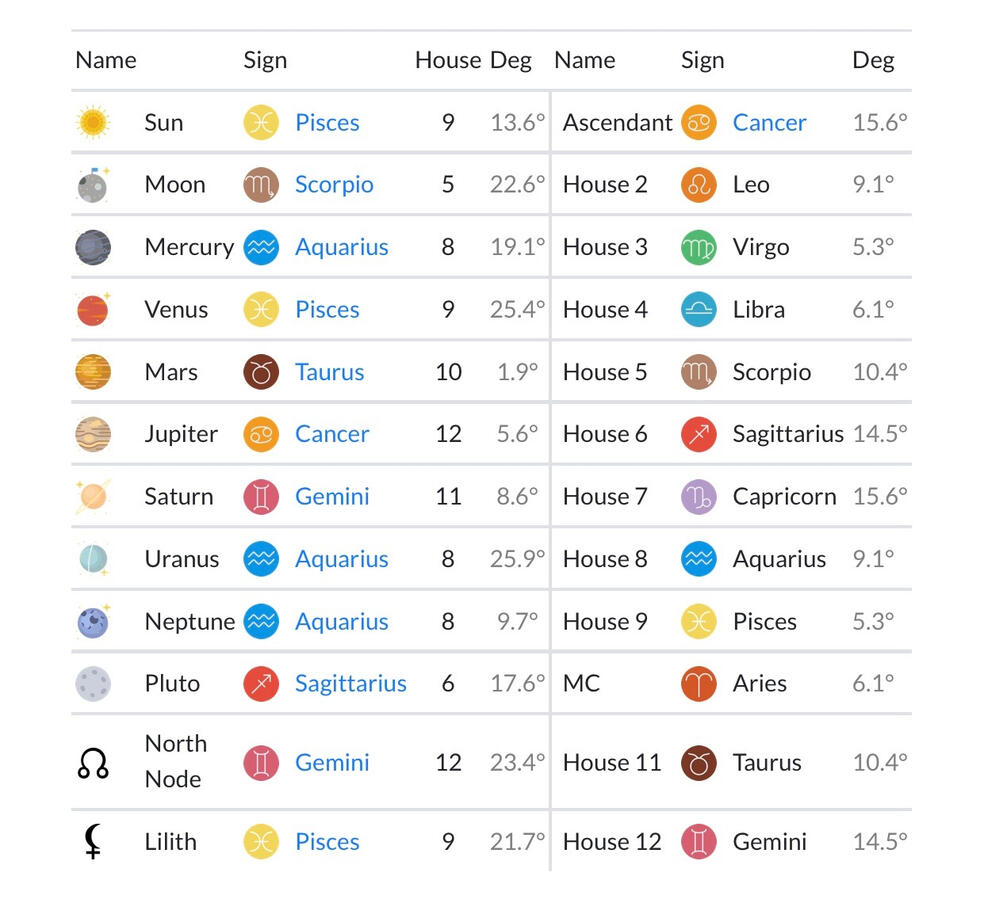Click the North Node symbol icon
Screen dimensions: 984x899
93,763
